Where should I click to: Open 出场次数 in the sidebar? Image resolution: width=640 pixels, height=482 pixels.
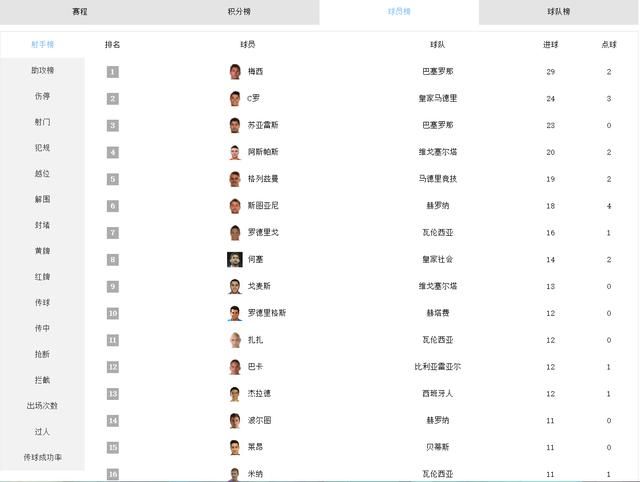[x=42, y=406]
